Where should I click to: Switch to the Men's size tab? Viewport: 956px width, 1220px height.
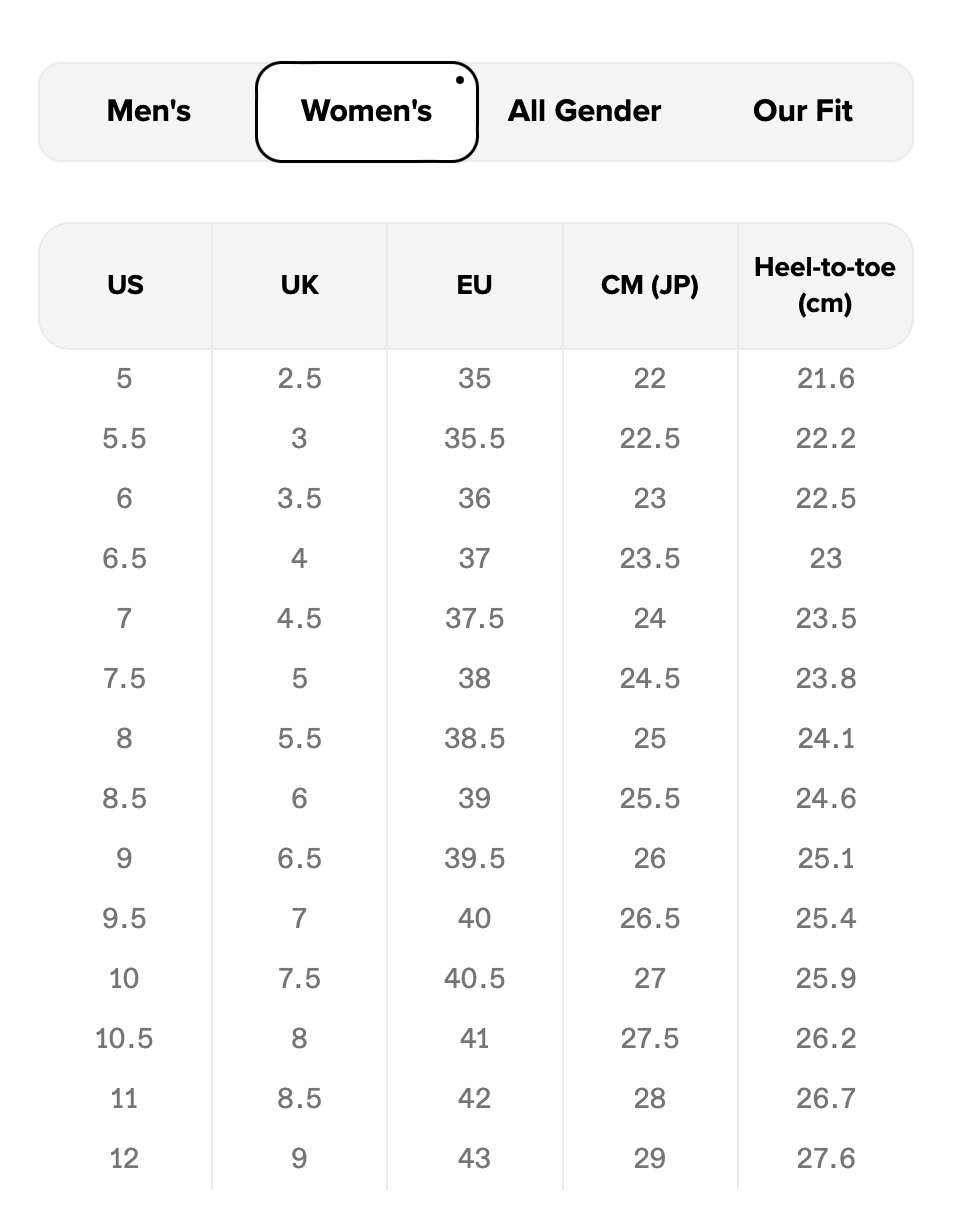pos(149,111)
